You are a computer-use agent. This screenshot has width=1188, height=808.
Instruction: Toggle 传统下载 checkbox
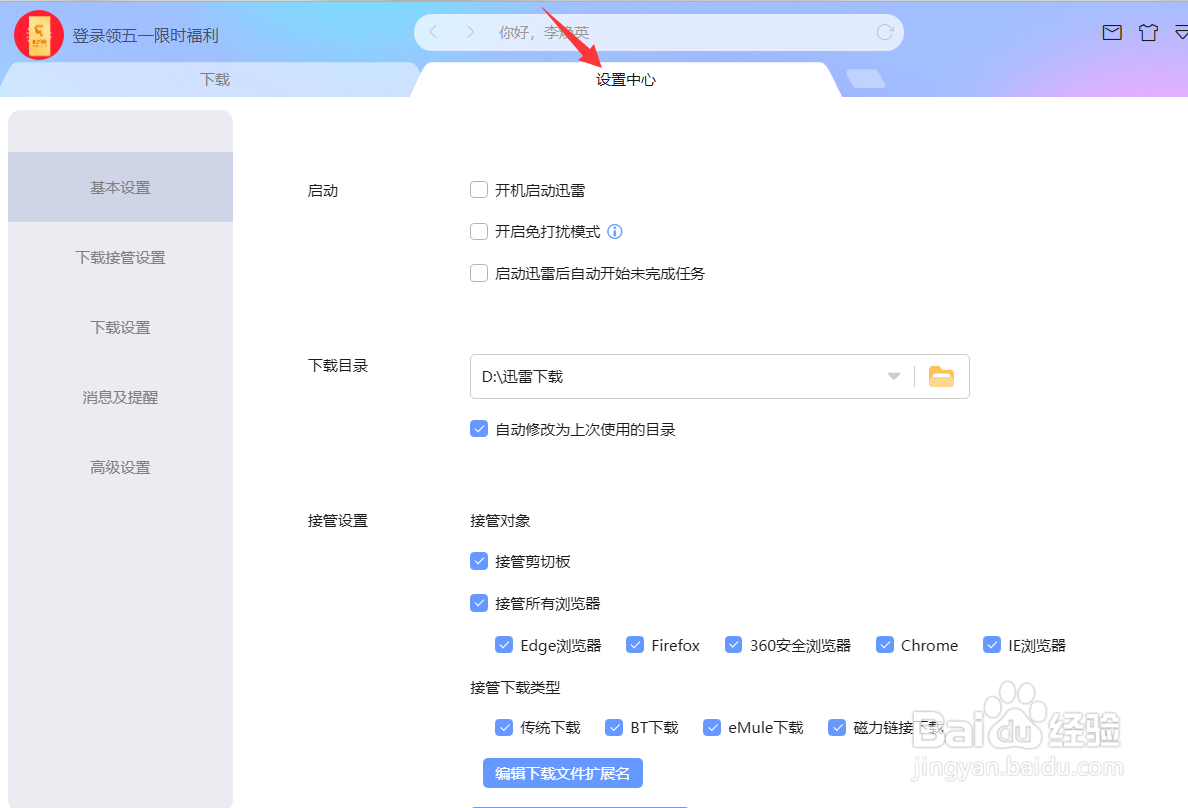point(504,728)
